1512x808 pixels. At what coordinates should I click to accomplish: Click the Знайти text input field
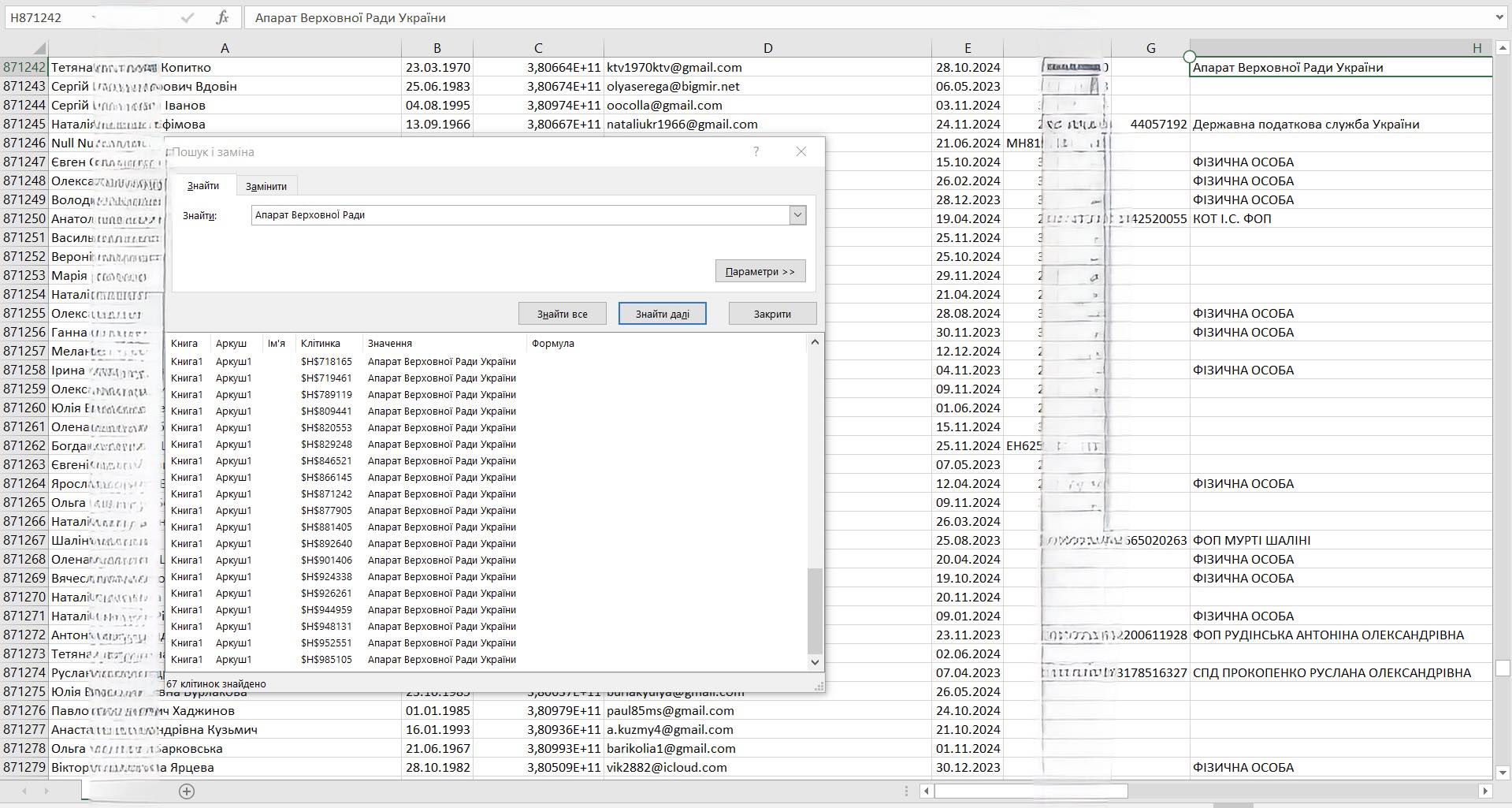pos(520,215)
